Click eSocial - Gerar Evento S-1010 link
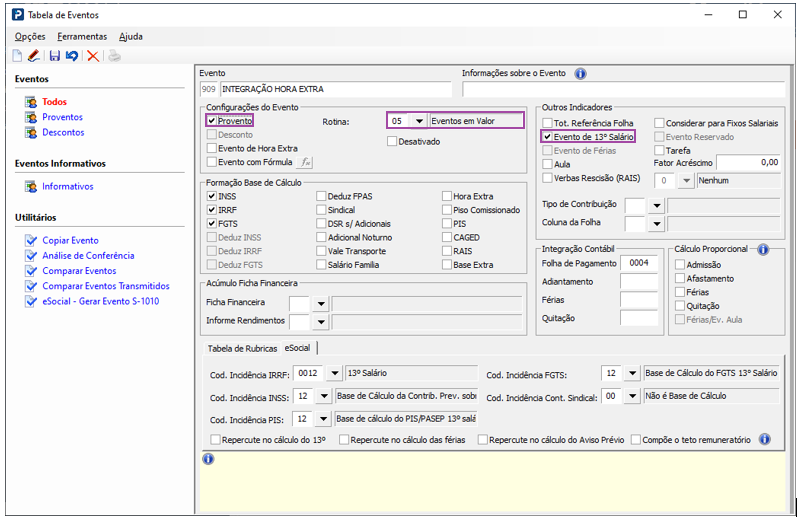 tap(100, 301)
